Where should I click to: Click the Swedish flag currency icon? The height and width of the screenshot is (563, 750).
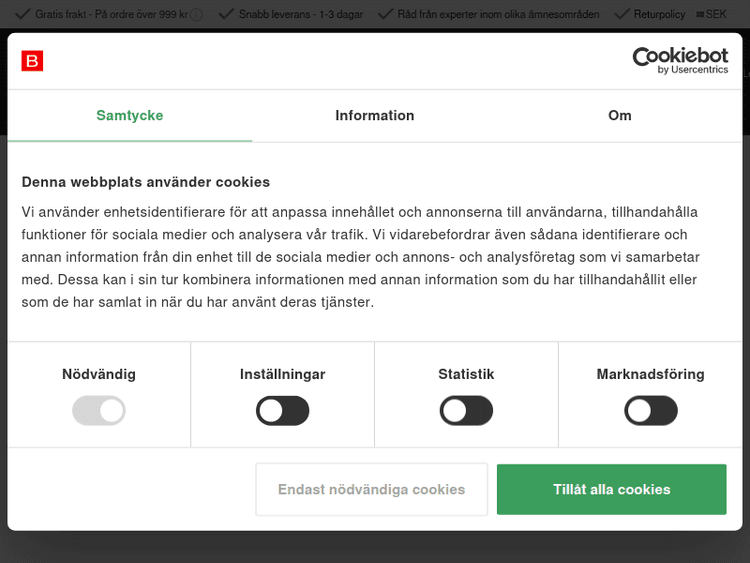pos(699,15)
